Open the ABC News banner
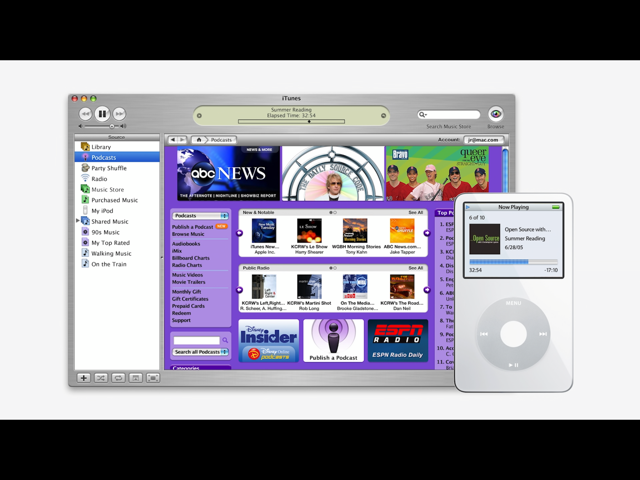 [x=228, y=173]
